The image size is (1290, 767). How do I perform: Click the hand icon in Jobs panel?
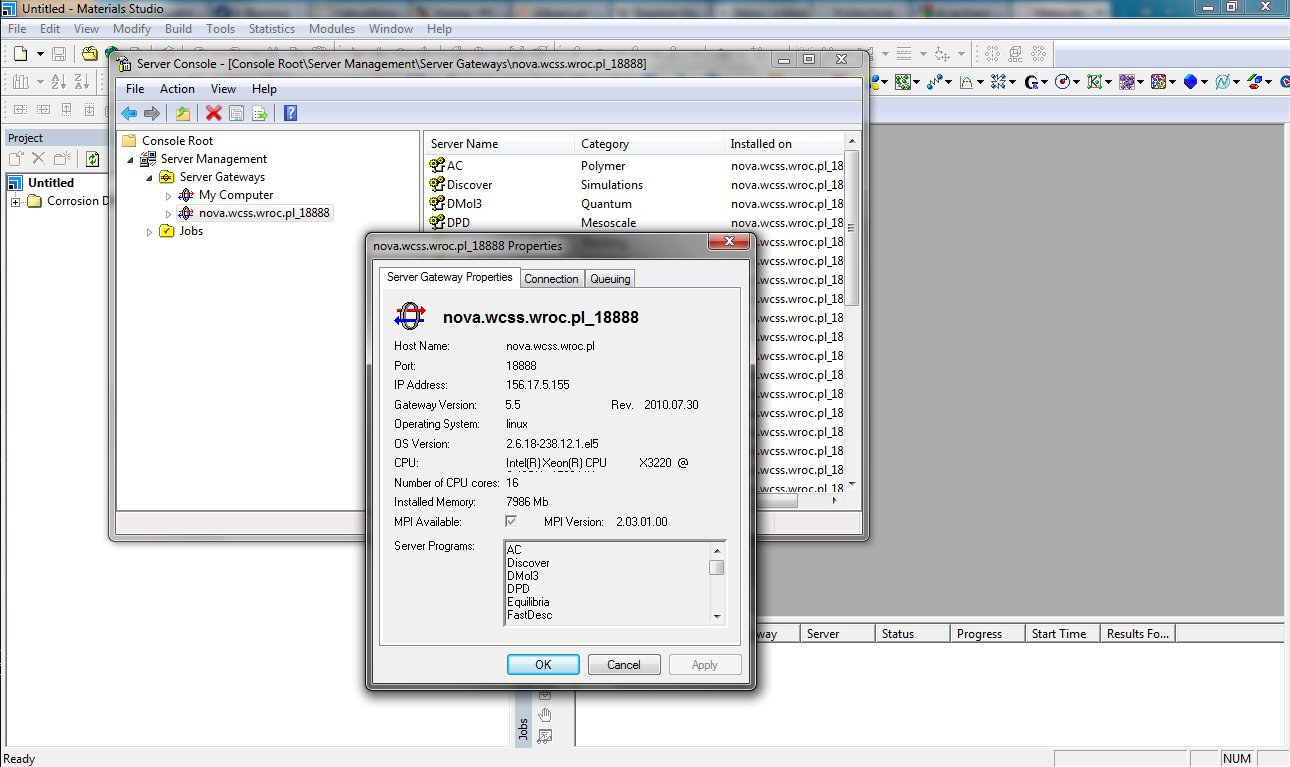click(x=545, y=714)
